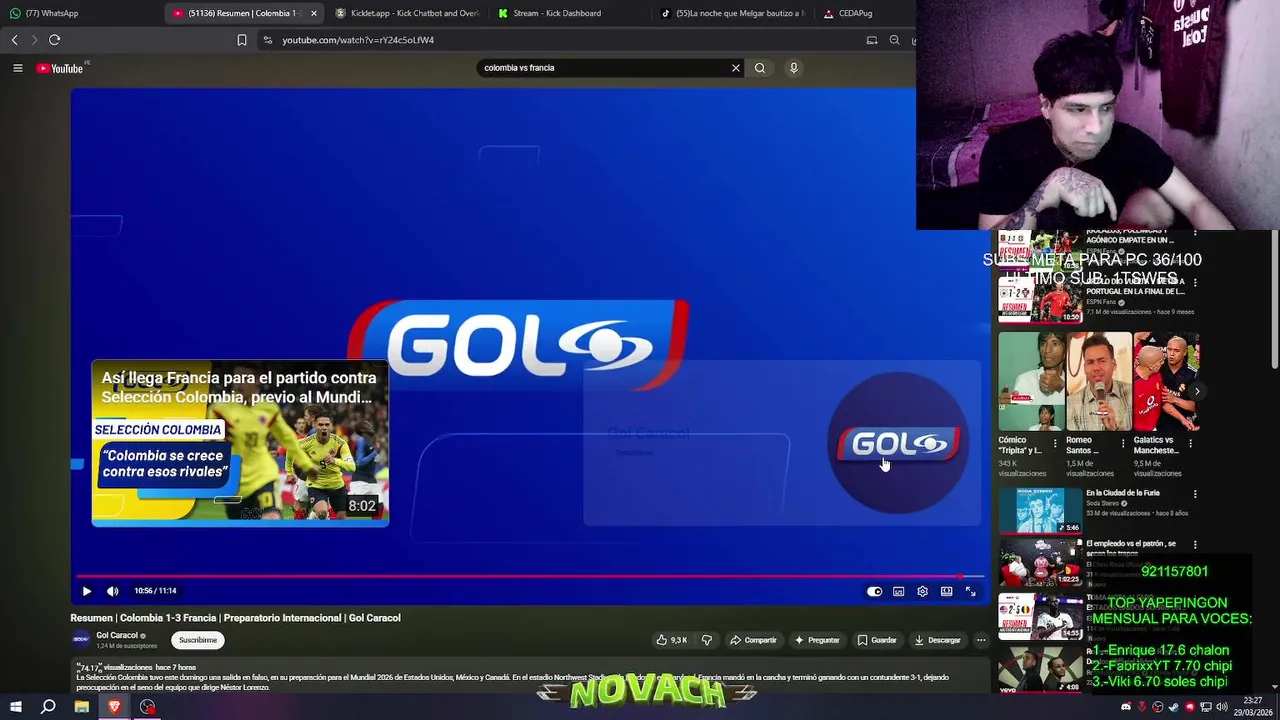This screenshot has width=1280, height=720.
Task: Dislike the video
Action: pyautogui.click(x=706, y=640)
